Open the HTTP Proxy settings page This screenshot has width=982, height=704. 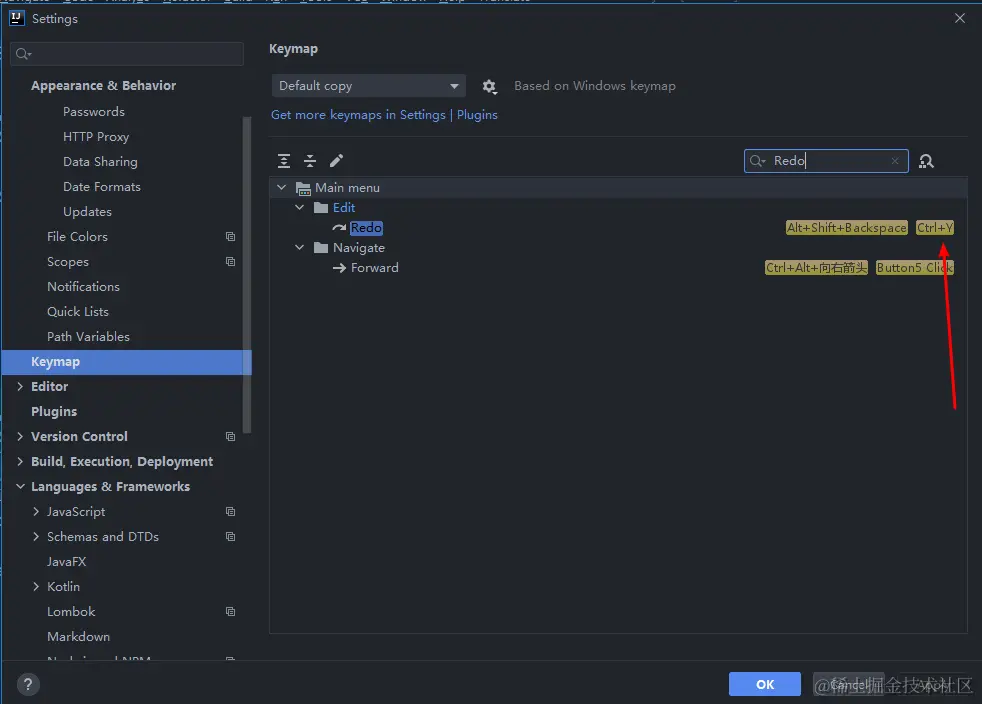coord(96,137)
